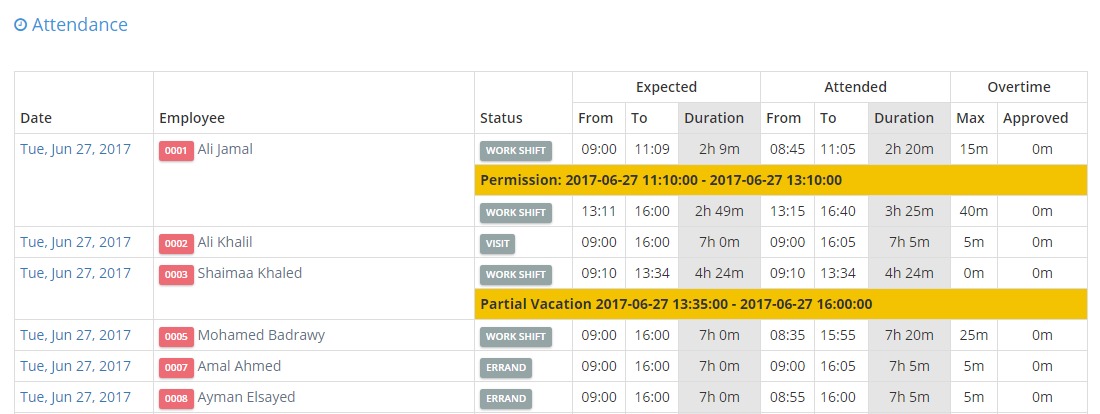Screen dimensions: 1100x414
Task: Click the 0001 badge for Ali Jamal
Action: [x=176, y=151]
